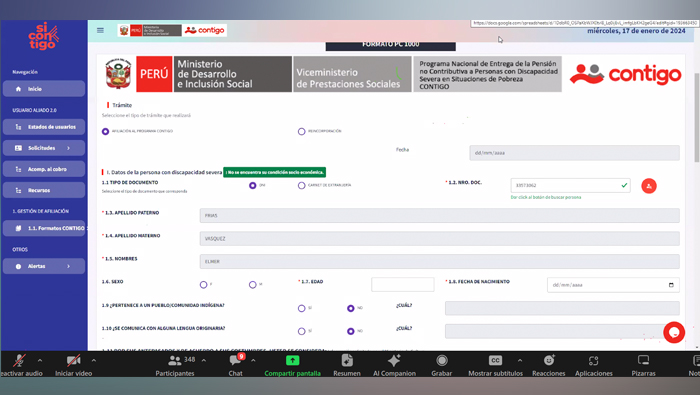Select the Reincorporación radio option
This screenshot has height=395, width=700.
coord(301,131)
